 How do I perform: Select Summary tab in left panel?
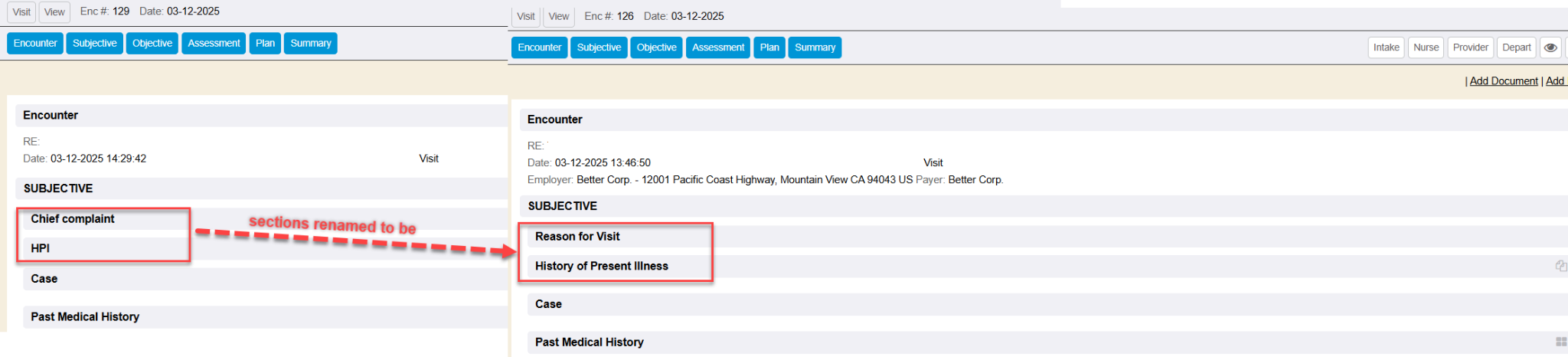coord(311,44)
